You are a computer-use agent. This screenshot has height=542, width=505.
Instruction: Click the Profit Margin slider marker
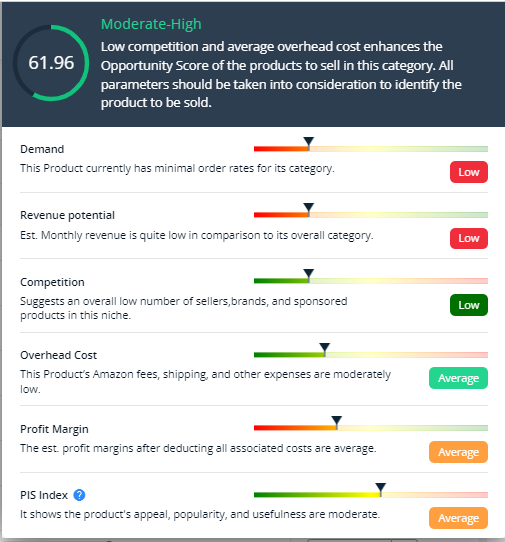coord(336,422)
